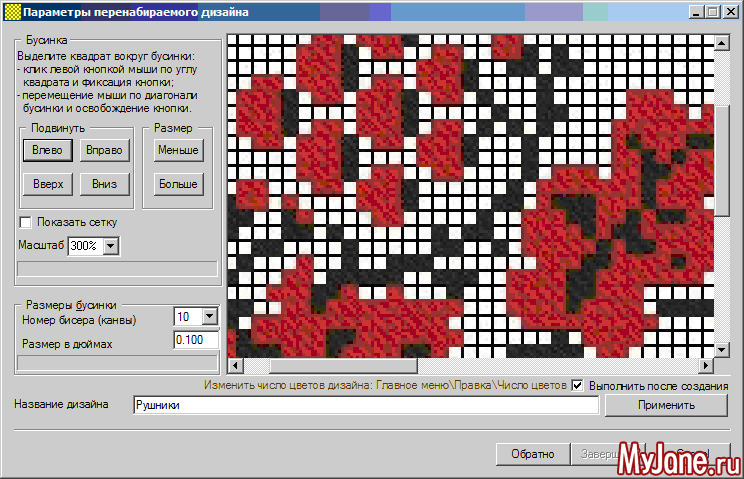Click the Название дизайна text field
This screenshot has height=479, width=744.
(365, 406)
